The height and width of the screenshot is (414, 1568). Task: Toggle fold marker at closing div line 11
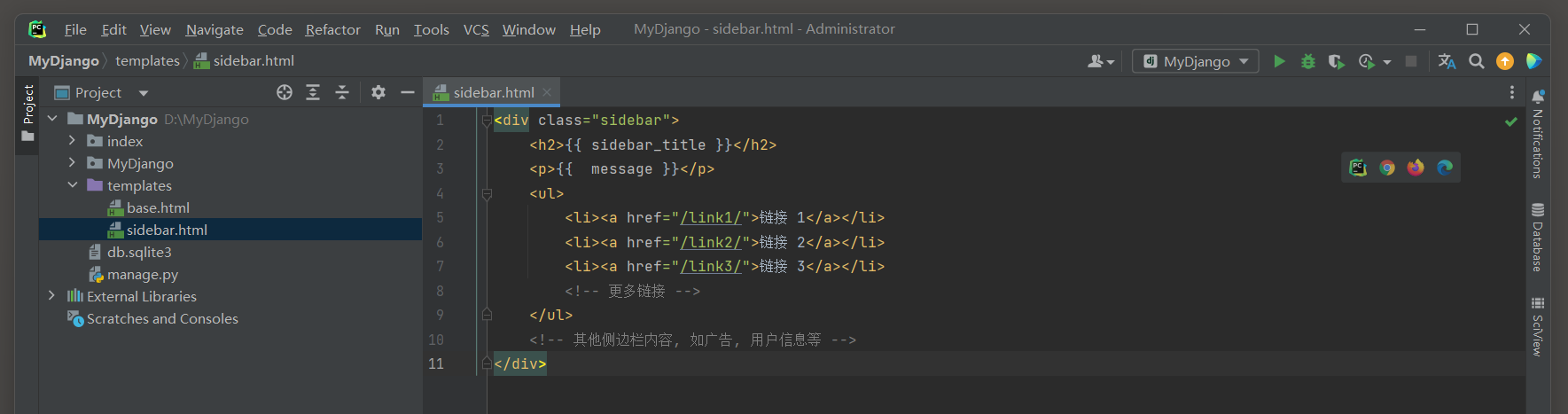487,363
